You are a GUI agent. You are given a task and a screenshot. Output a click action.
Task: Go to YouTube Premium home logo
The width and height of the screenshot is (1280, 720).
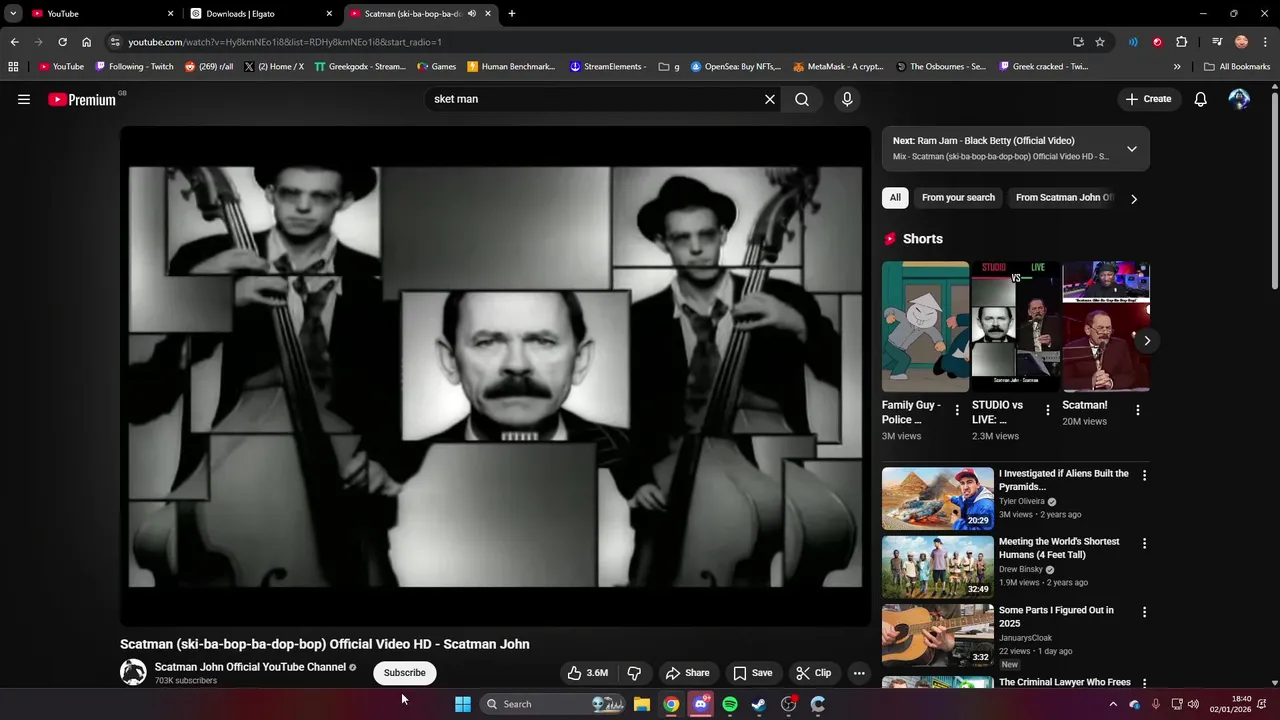pos(82,99)
